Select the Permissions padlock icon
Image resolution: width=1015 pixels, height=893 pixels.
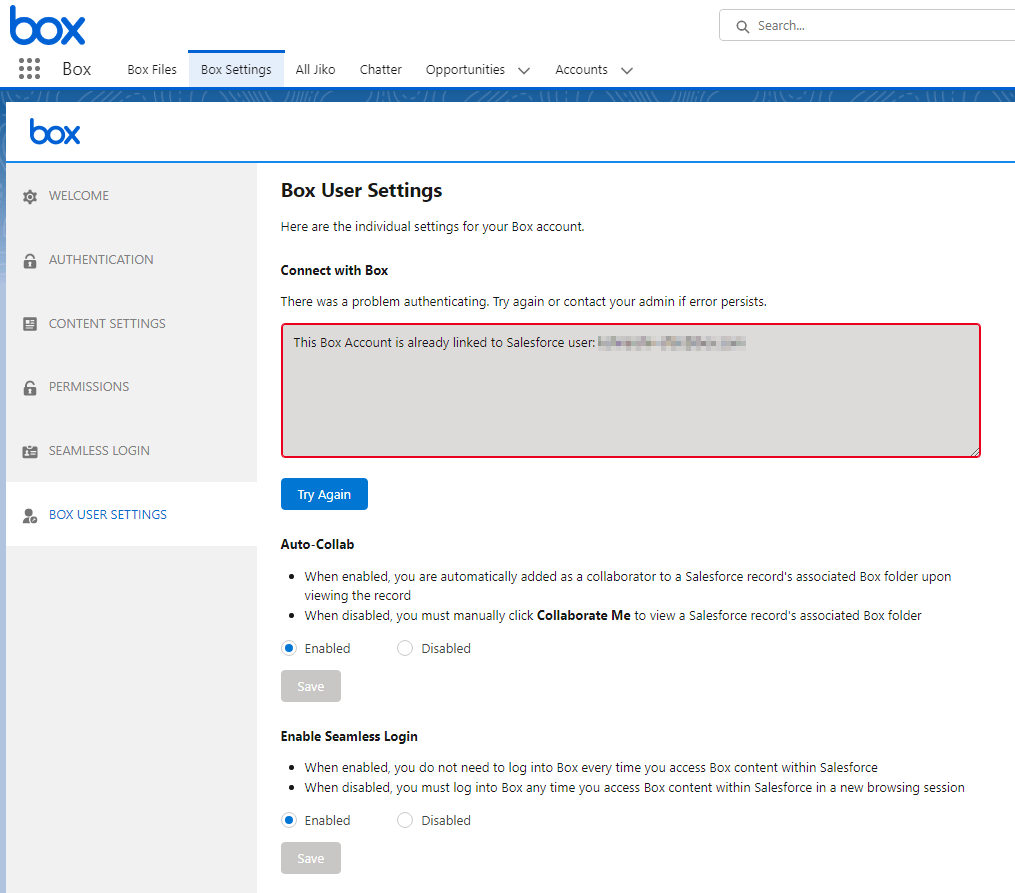[x=29, y=387]
